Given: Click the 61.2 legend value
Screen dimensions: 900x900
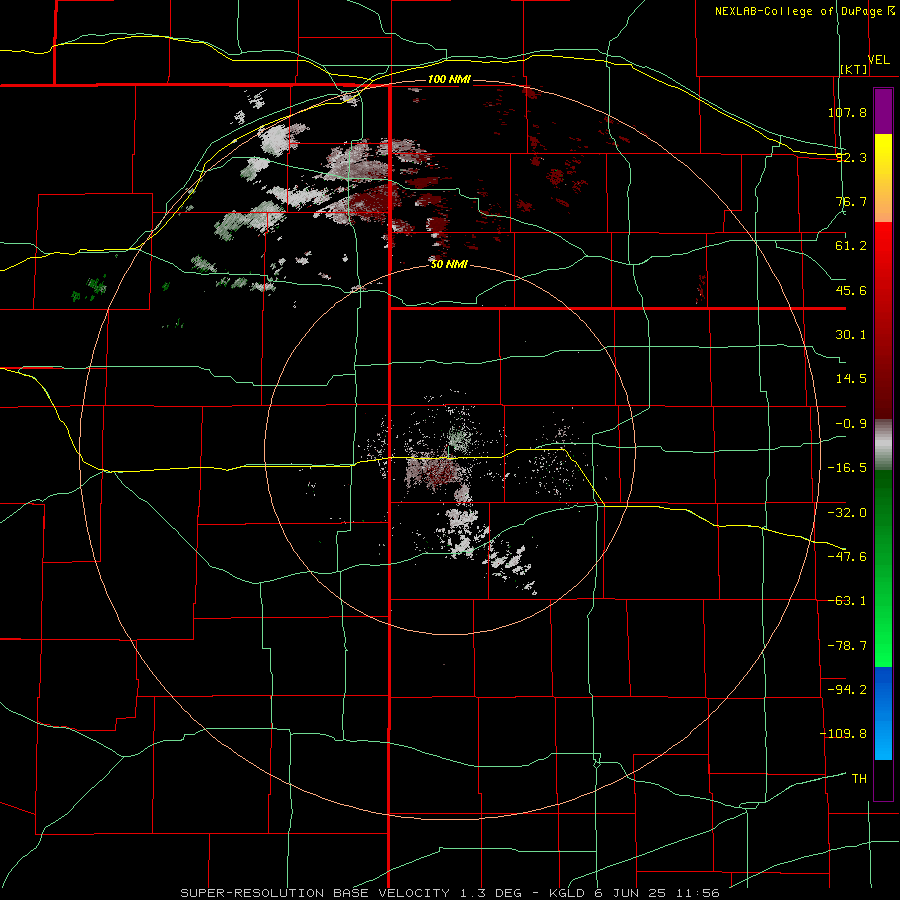Looking at the screenshot, I should tap(851, 246).
